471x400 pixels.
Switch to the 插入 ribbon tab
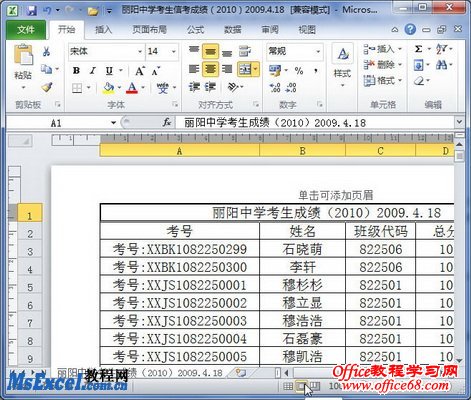tap(103, 30)
